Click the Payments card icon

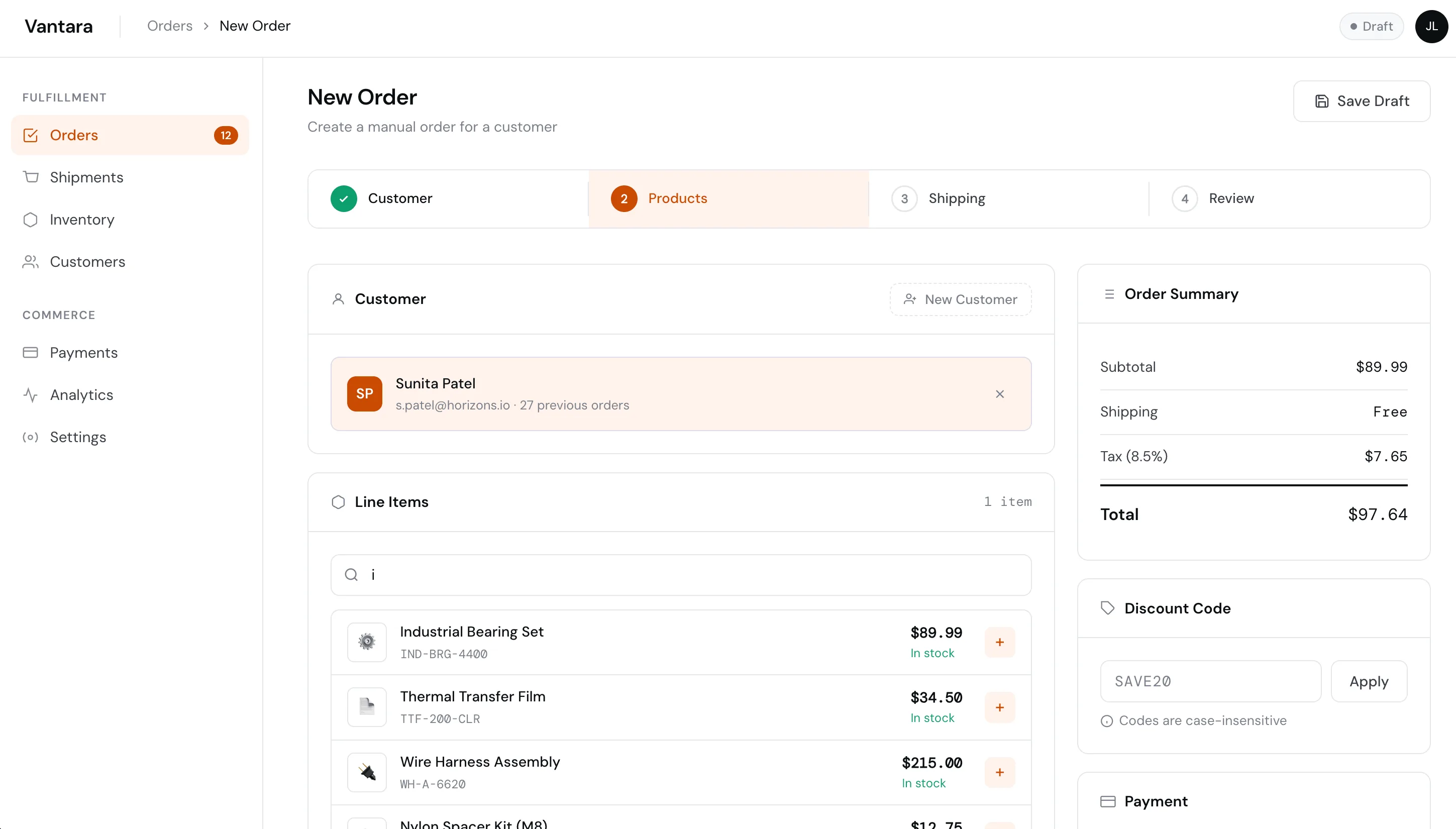coord(31,352)
